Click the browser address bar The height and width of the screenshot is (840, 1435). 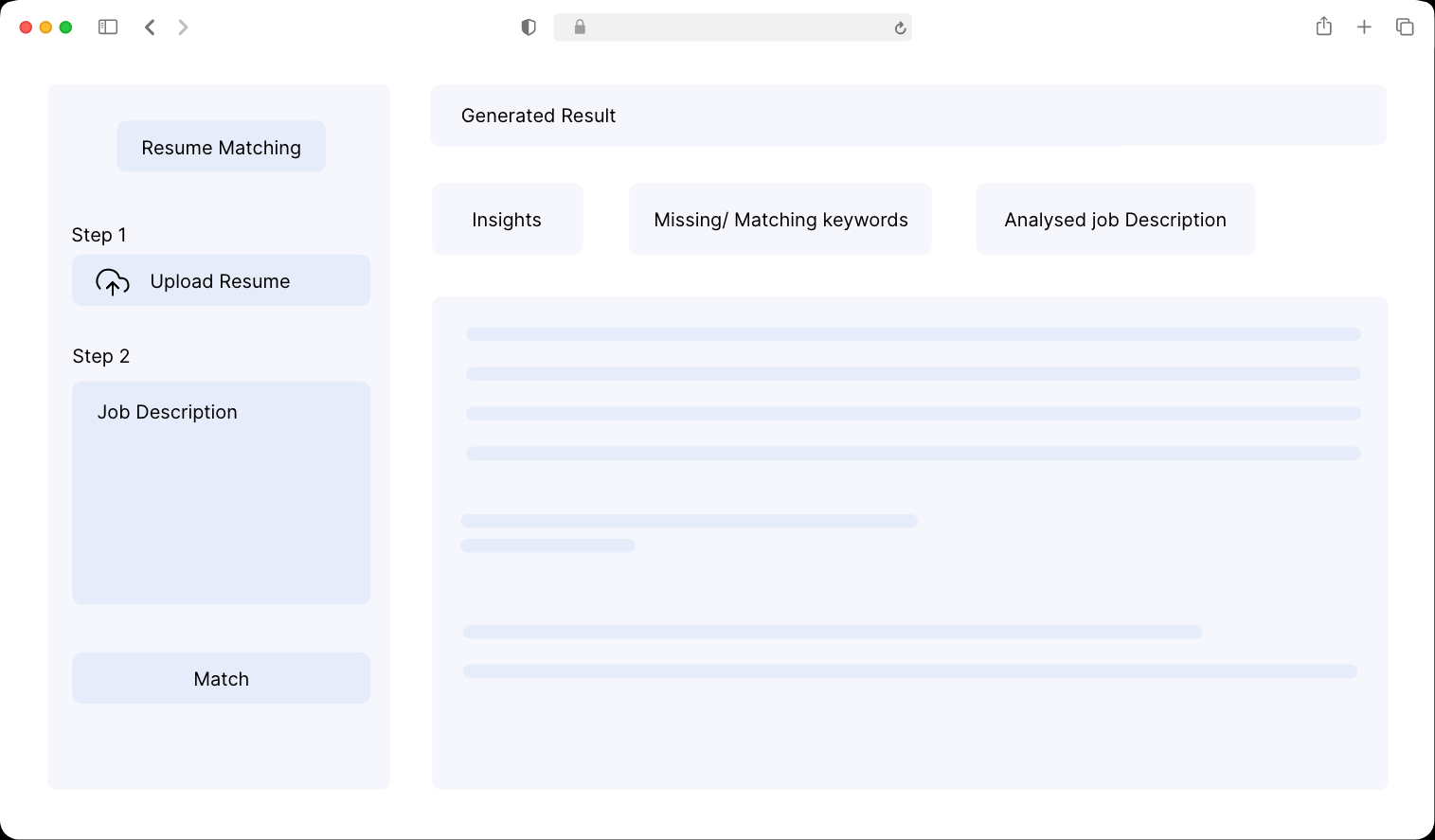tap(733, 27)
